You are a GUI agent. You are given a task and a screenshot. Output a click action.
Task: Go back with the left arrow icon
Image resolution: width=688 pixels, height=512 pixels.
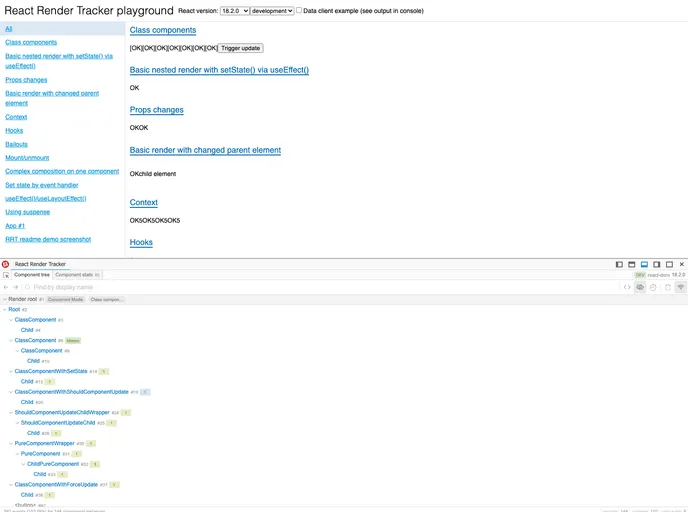tap(6, 287)
